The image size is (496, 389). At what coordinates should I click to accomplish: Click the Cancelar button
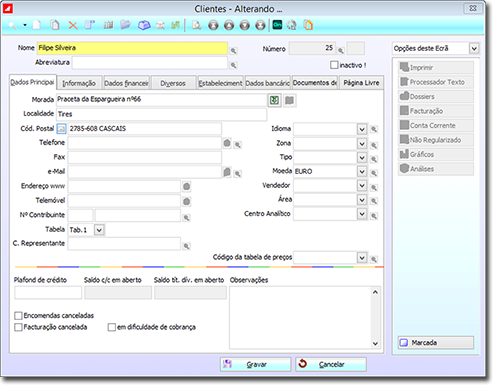331,364
